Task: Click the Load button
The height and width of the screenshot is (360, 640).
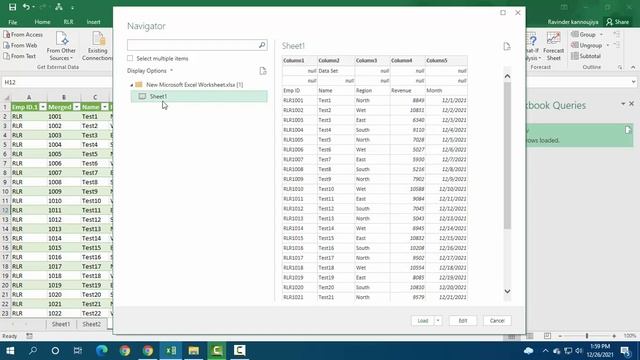Action: pyautogui.click(x=423, y=320)
